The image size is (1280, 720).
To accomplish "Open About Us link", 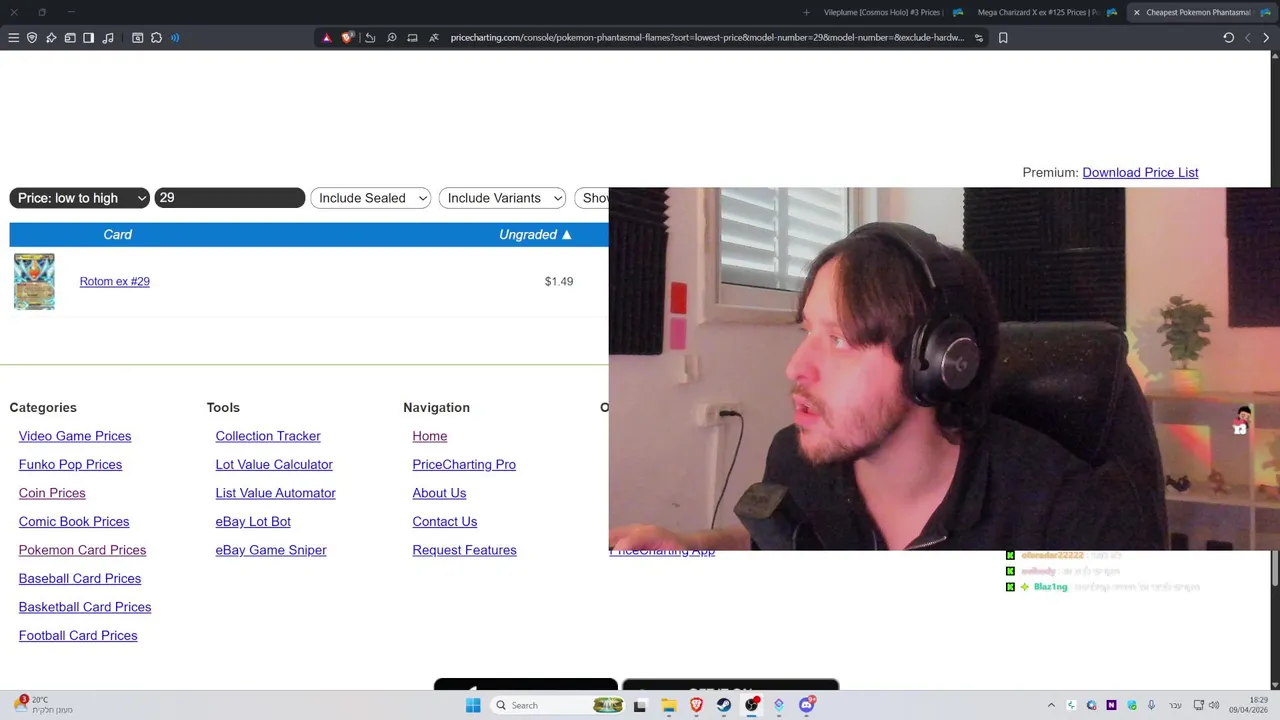I will (439, 493).
